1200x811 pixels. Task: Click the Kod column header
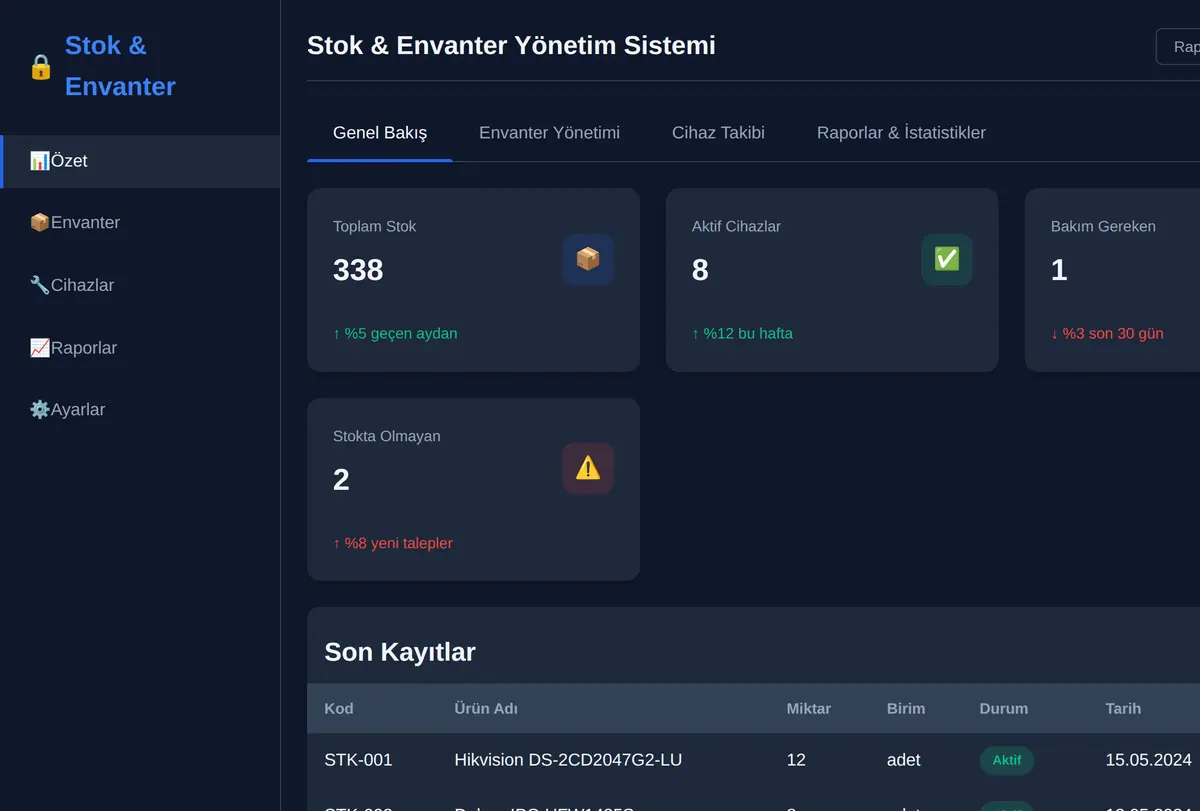339,709
